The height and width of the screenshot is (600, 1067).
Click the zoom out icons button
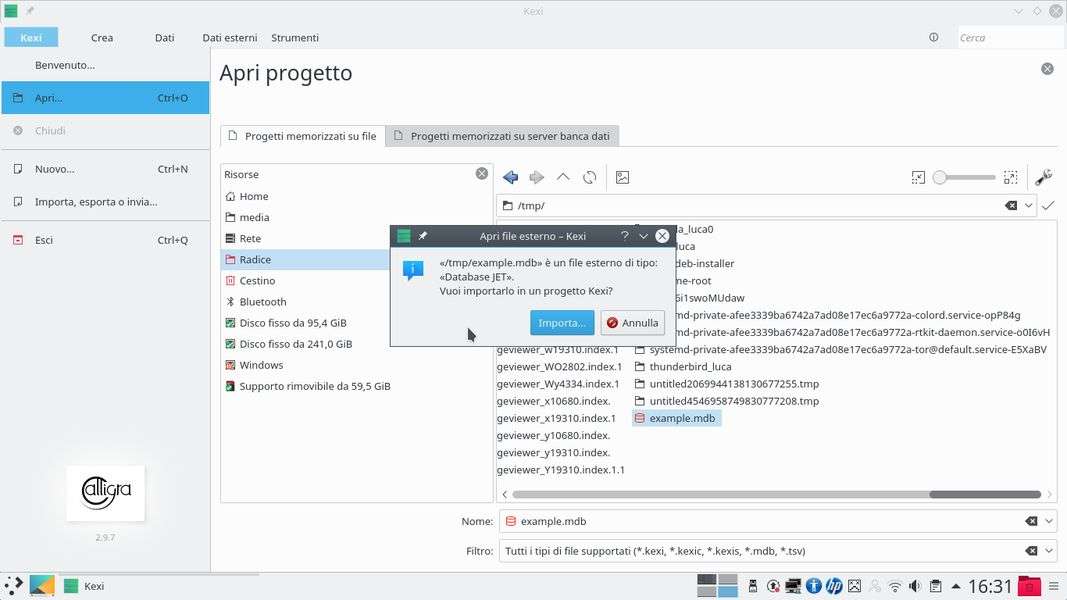click(x=918, y=178)
